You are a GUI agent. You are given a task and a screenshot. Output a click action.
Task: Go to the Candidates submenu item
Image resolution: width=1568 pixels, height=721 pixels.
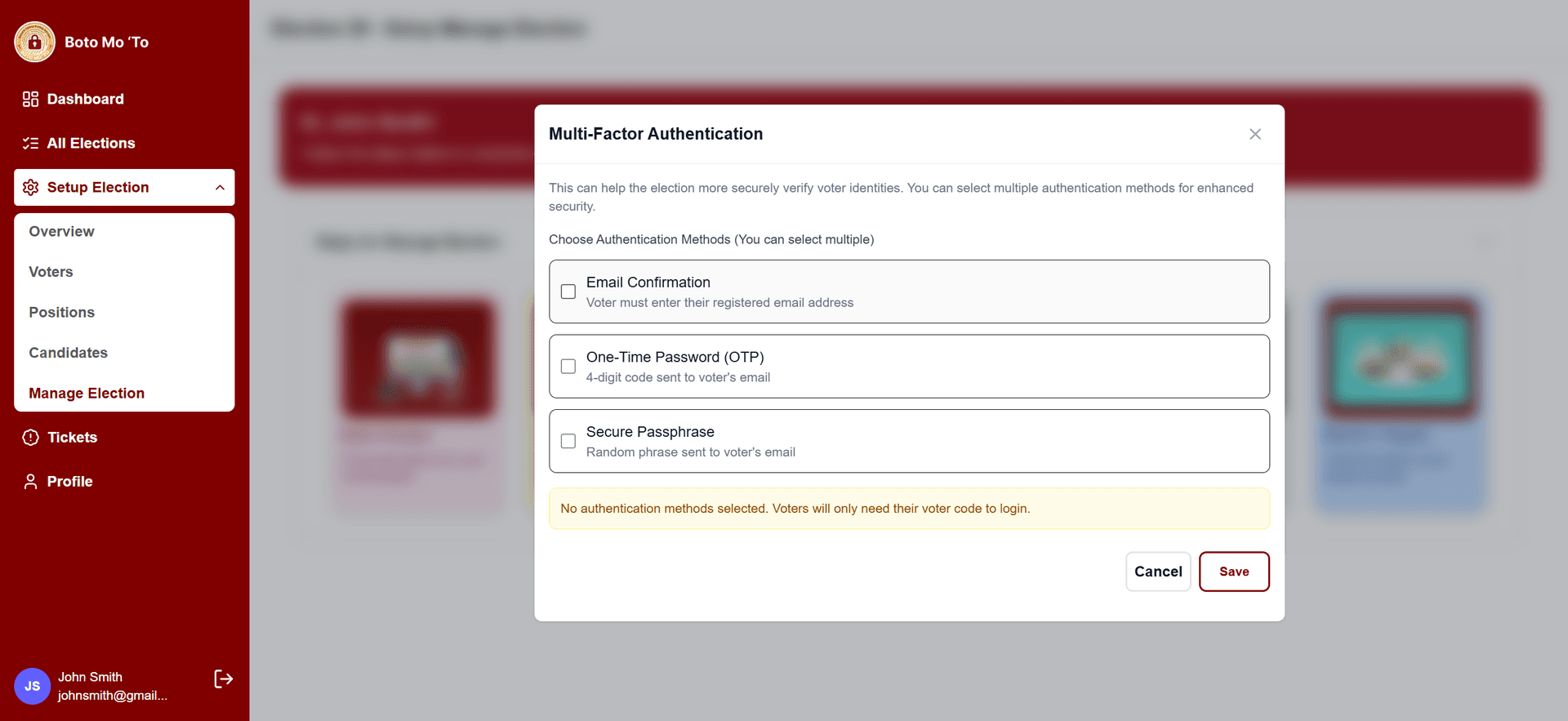click(x=68, y=353)
